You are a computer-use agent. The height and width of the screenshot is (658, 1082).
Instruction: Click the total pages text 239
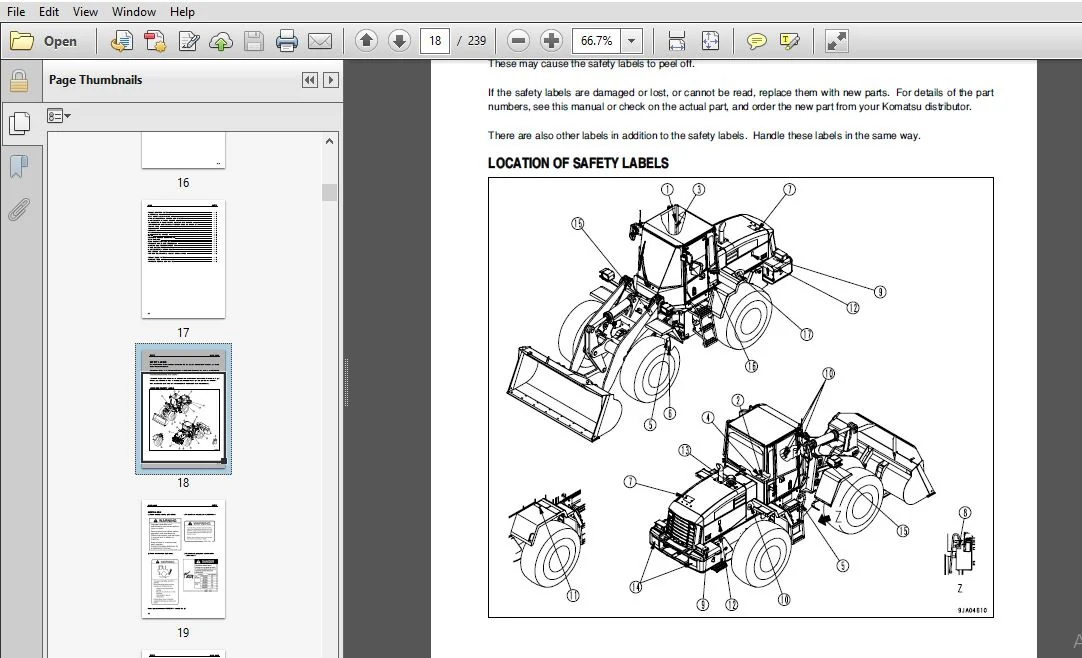(x=477, y=41)
